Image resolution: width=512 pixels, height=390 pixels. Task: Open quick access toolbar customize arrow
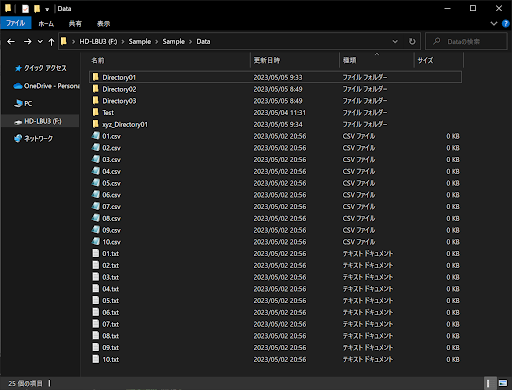(x=47, y=9)
